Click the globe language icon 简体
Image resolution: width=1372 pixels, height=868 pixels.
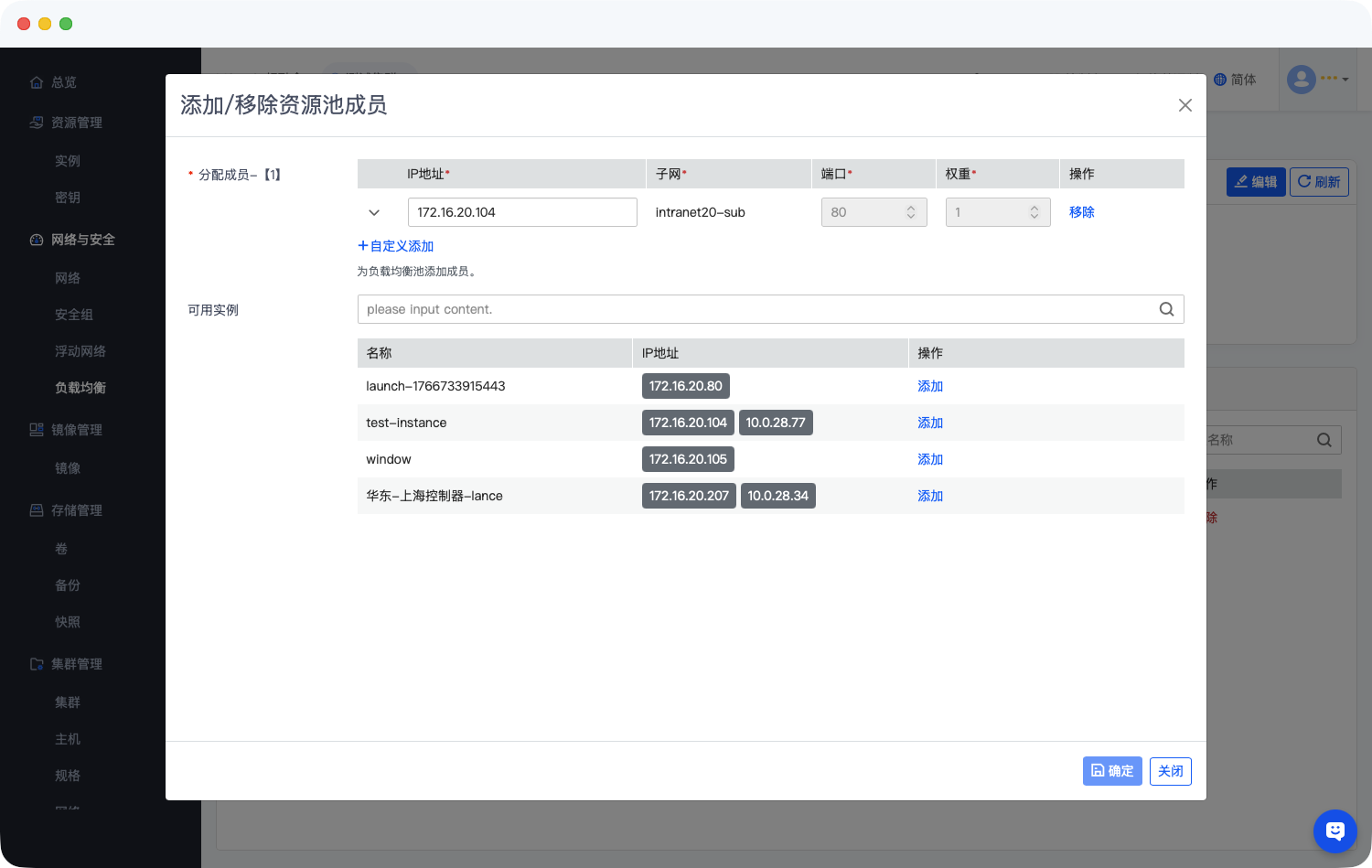(x=1220, y=80)
